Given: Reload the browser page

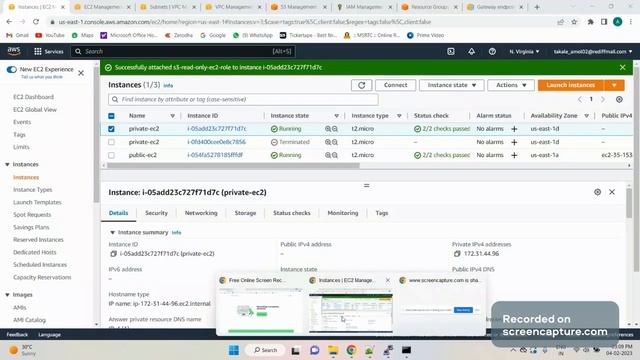Looking at the screenshot, I should pyautogui.click(x=36, y=22).
